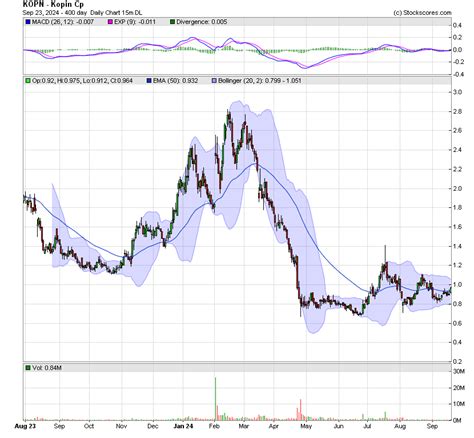Viewport: 474px width, 438px height.
Task: Click the 'Aug 23' date axis label
Action: (25, 426)
